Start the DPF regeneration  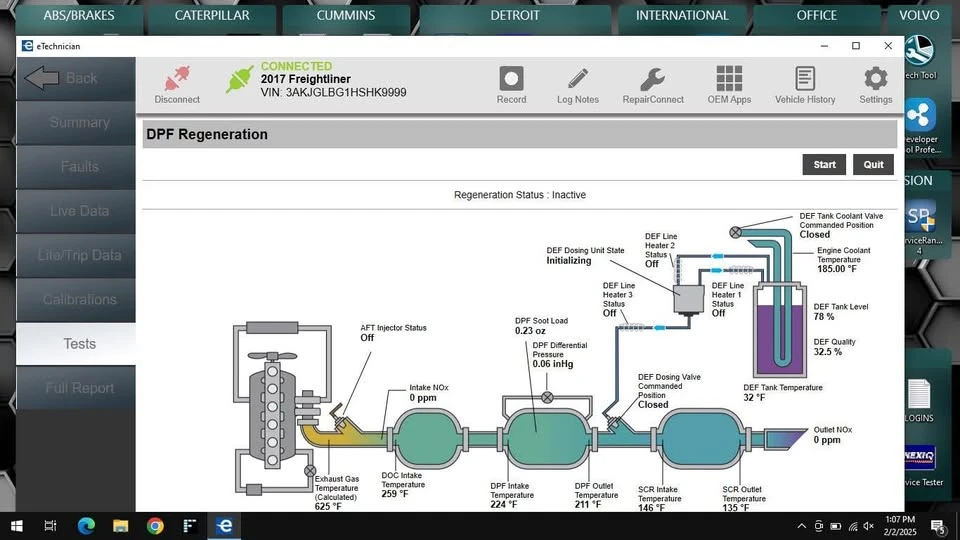coord(824,164)
